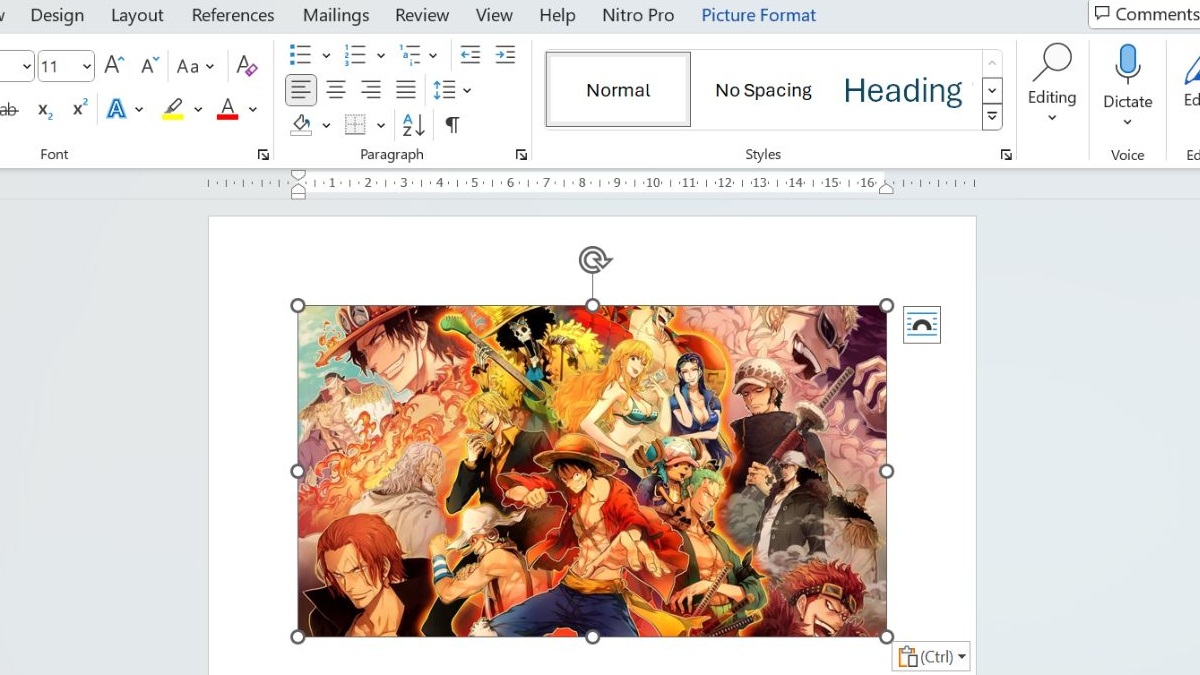
Task: Click the Increase Font Size icon
Action: point(114,66)
